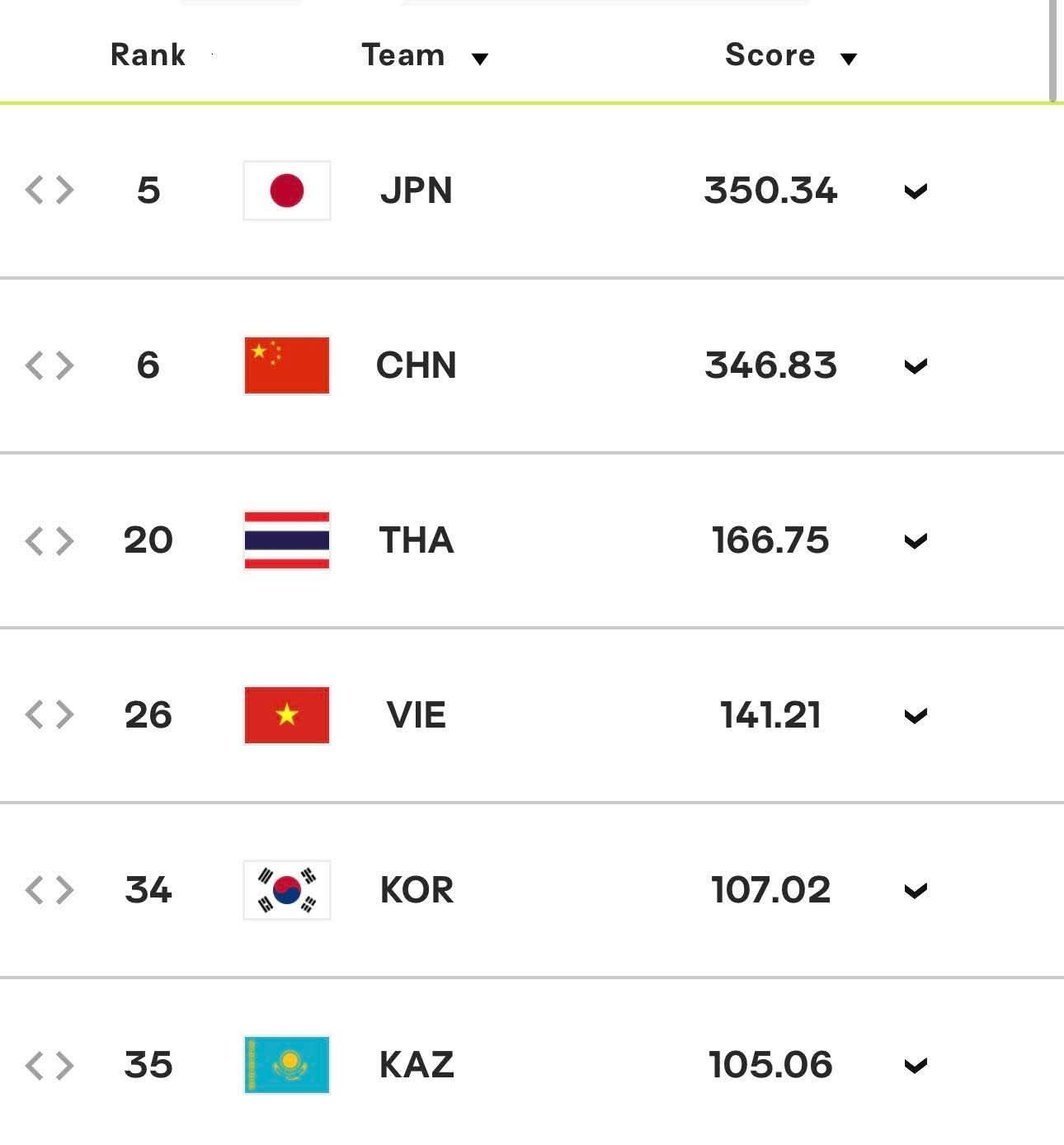The width and height of the screenshot is (1064, 1145).
Task: Click the rank movement arrows beside JPN
Action: tap(49, 191)
